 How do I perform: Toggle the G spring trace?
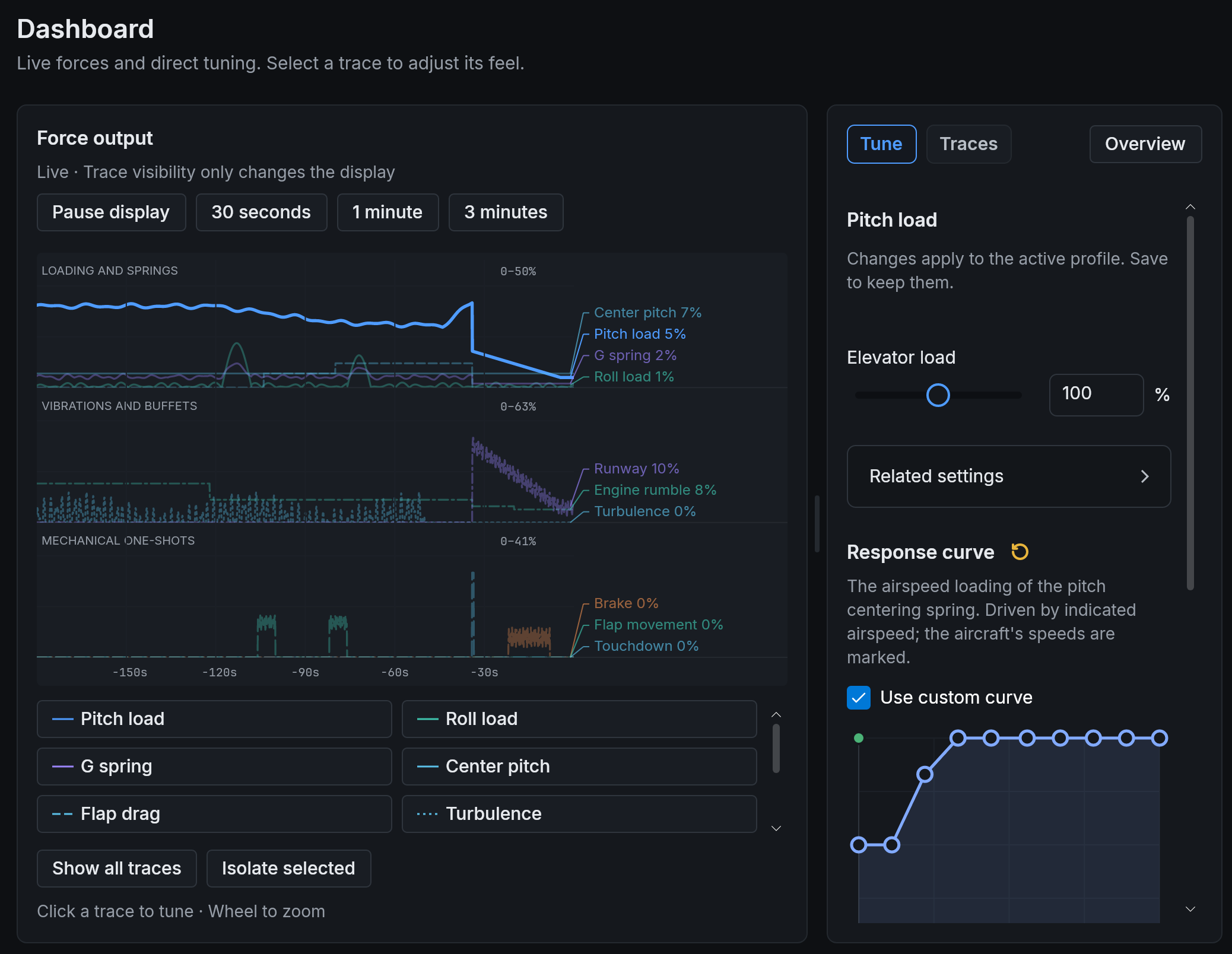214,767
